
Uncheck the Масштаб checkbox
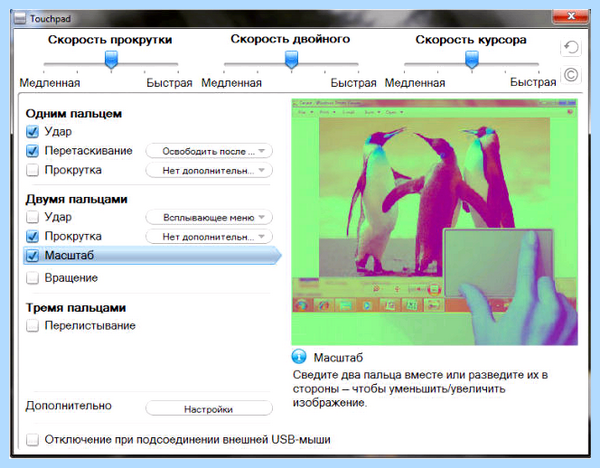click(33, 256)
